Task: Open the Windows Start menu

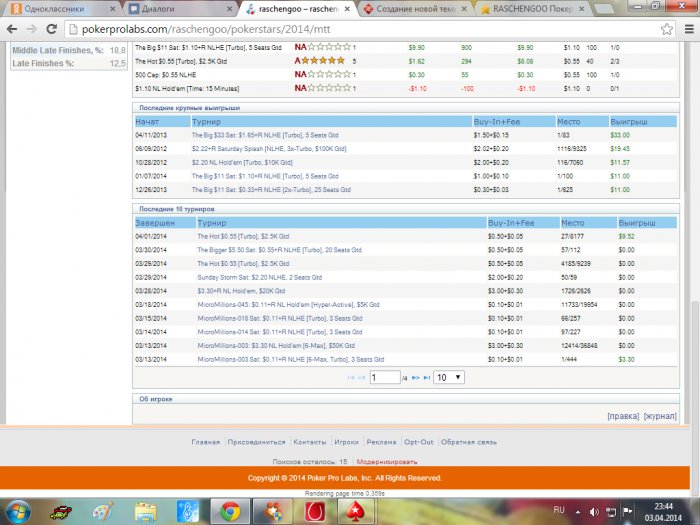Action: click(18, 511)
